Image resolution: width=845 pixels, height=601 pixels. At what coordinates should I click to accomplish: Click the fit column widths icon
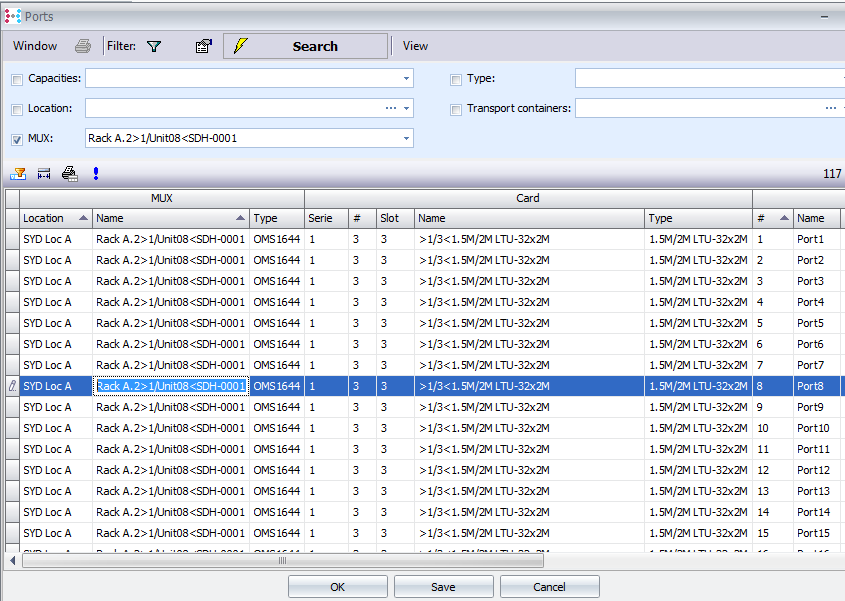[x=44, y=174]
